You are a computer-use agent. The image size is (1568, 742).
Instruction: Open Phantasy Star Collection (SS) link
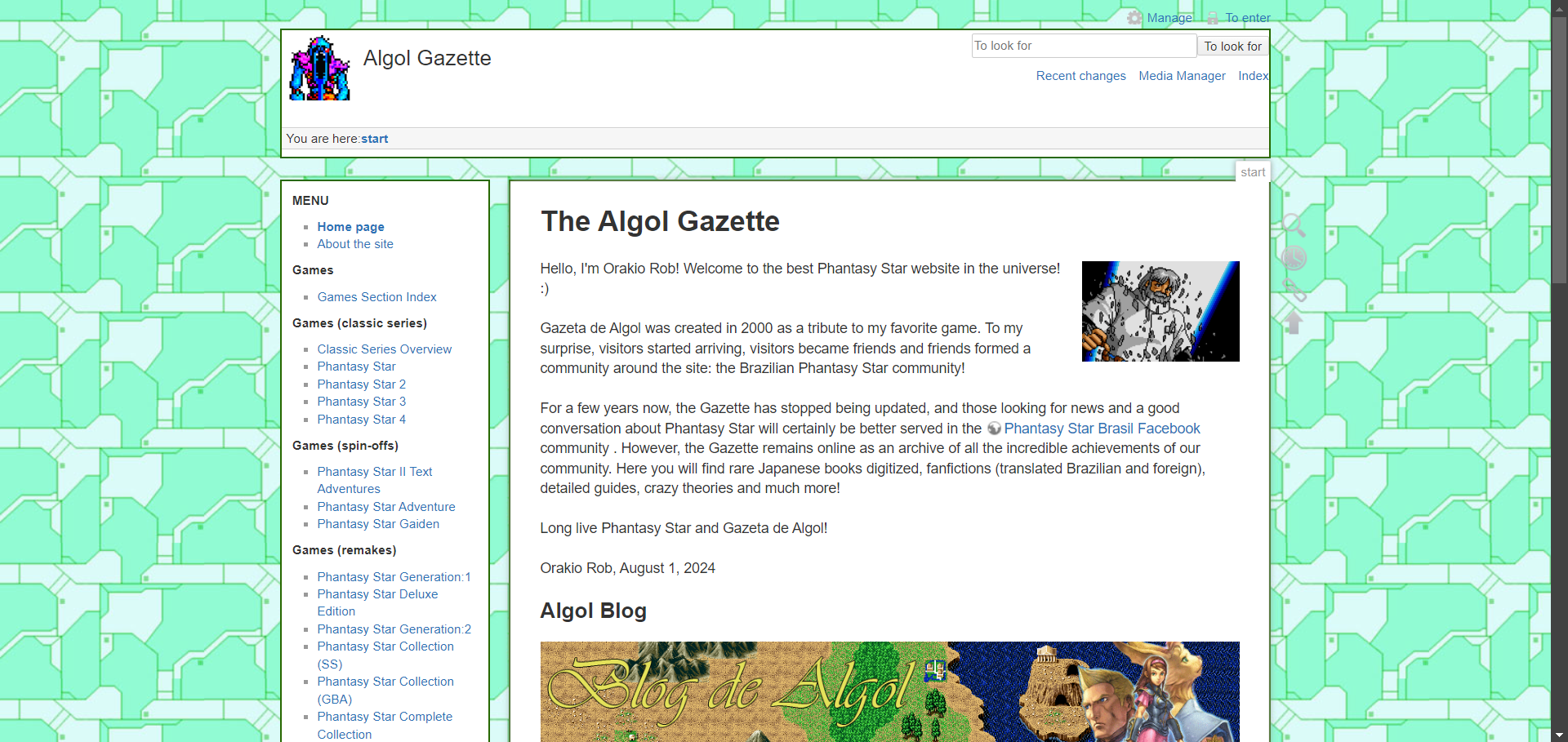pyautogui.click(x=385, y=655)
